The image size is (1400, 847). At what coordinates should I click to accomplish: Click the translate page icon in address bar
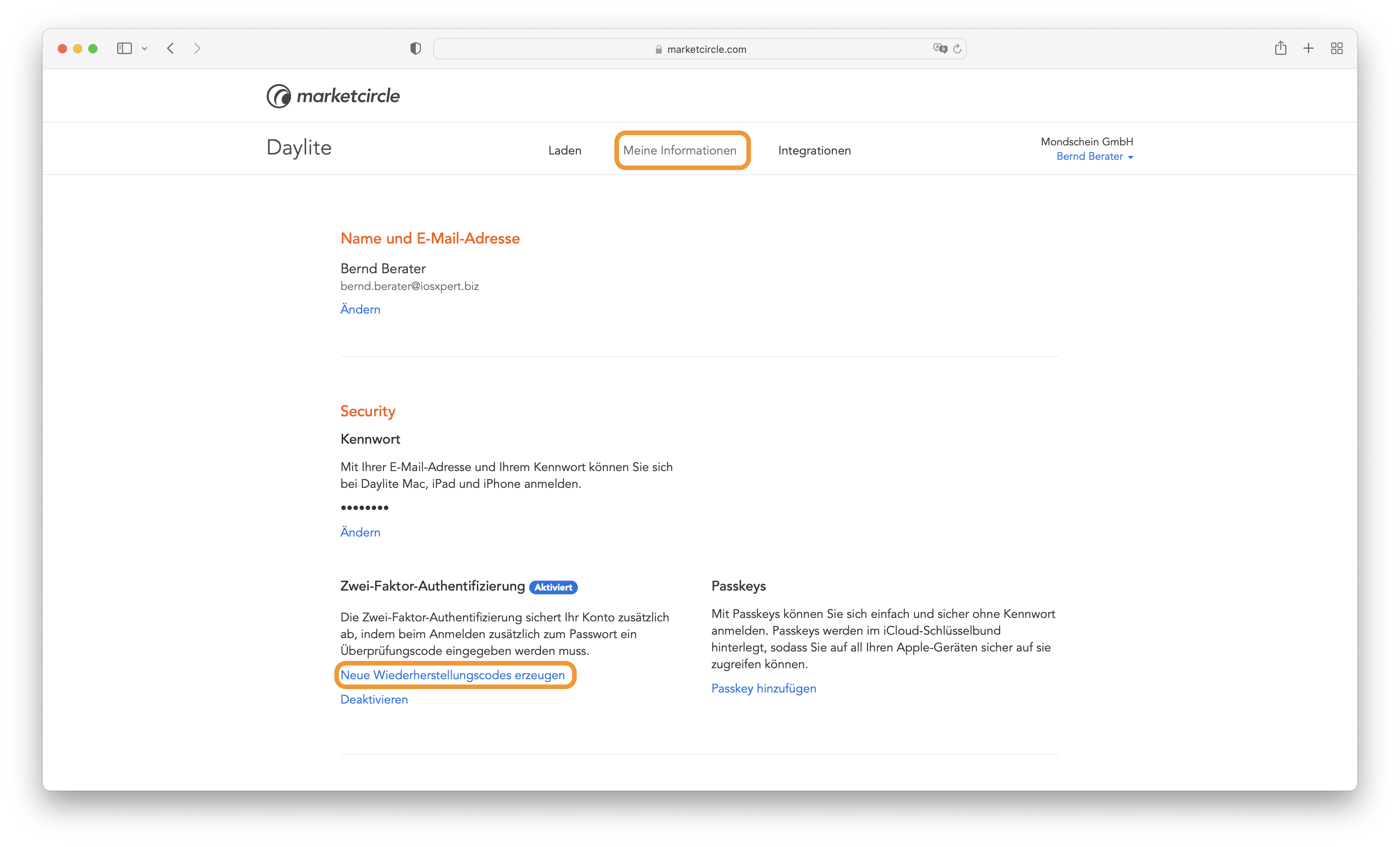tap(940, 48)
